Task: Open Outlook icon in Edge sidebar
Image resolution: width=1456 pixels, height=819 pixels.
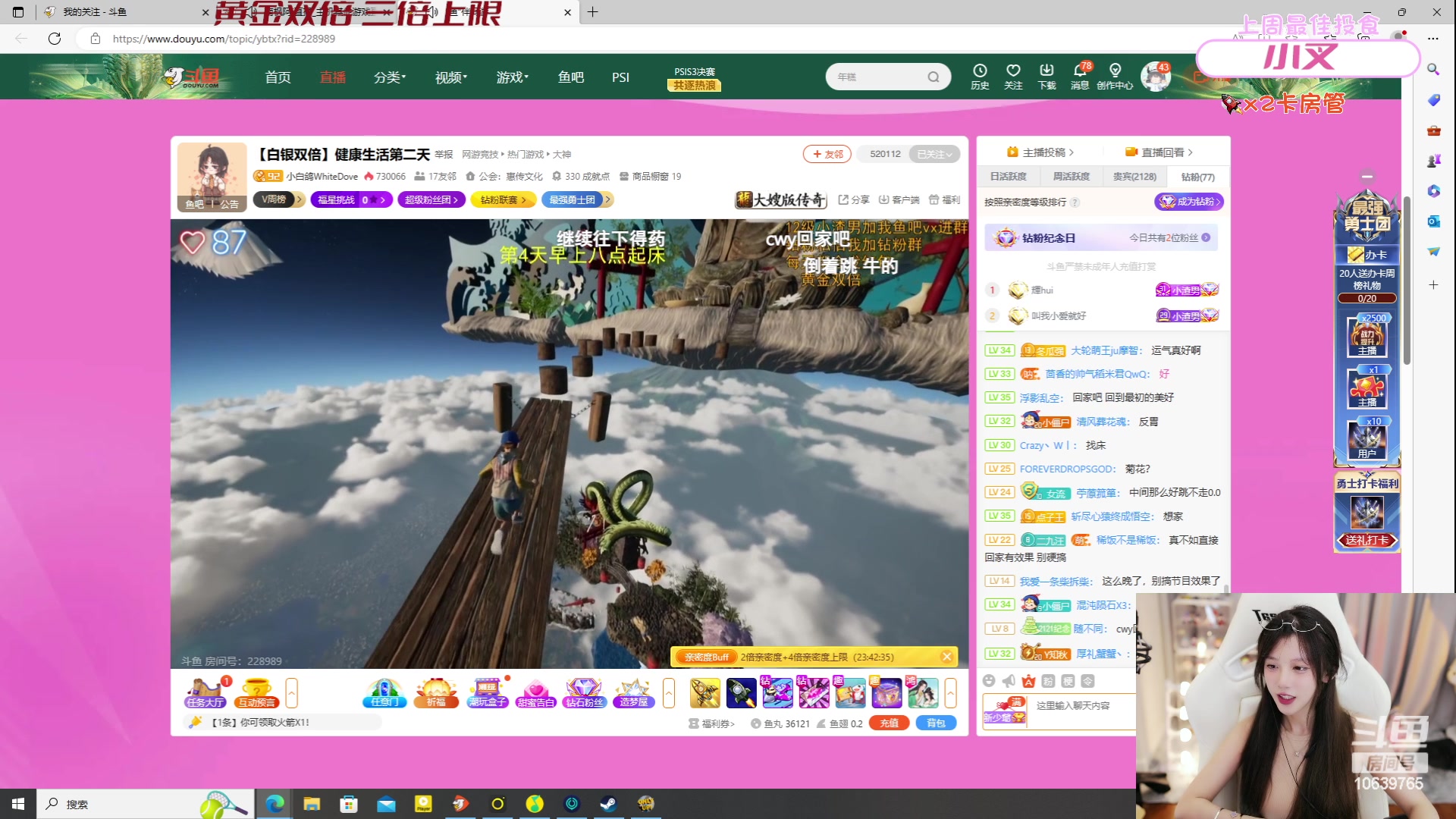Action: 1433,221
